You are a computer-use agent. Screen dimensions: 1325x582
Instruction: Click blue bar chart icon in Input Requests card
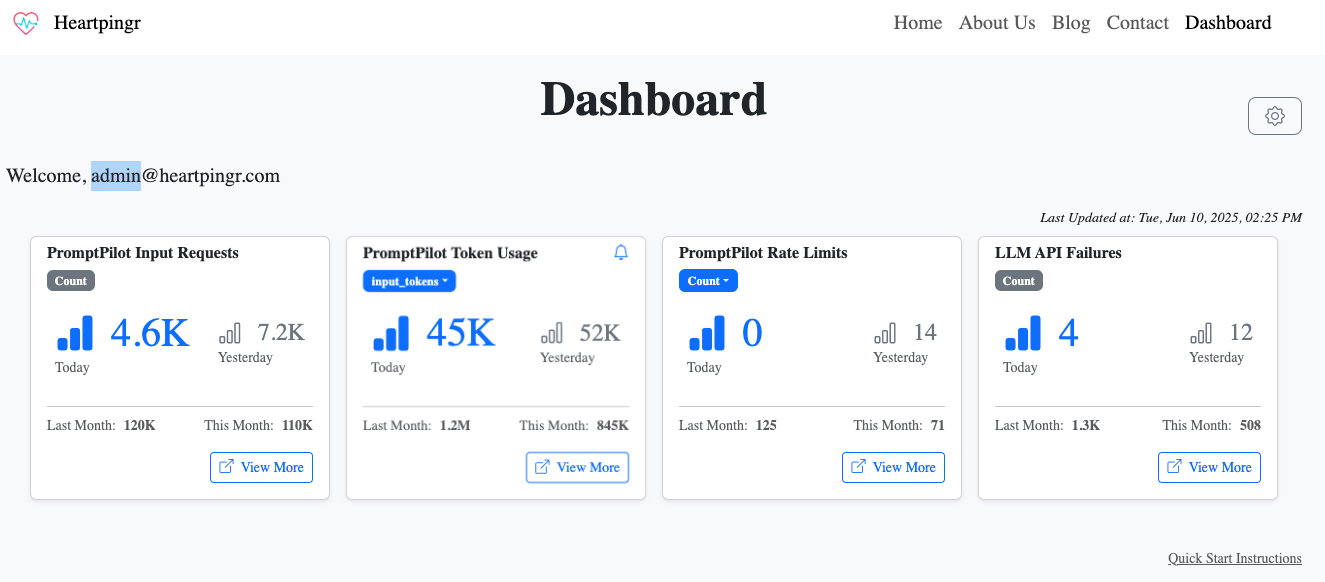pyautogui.click(x=75, y=333)
